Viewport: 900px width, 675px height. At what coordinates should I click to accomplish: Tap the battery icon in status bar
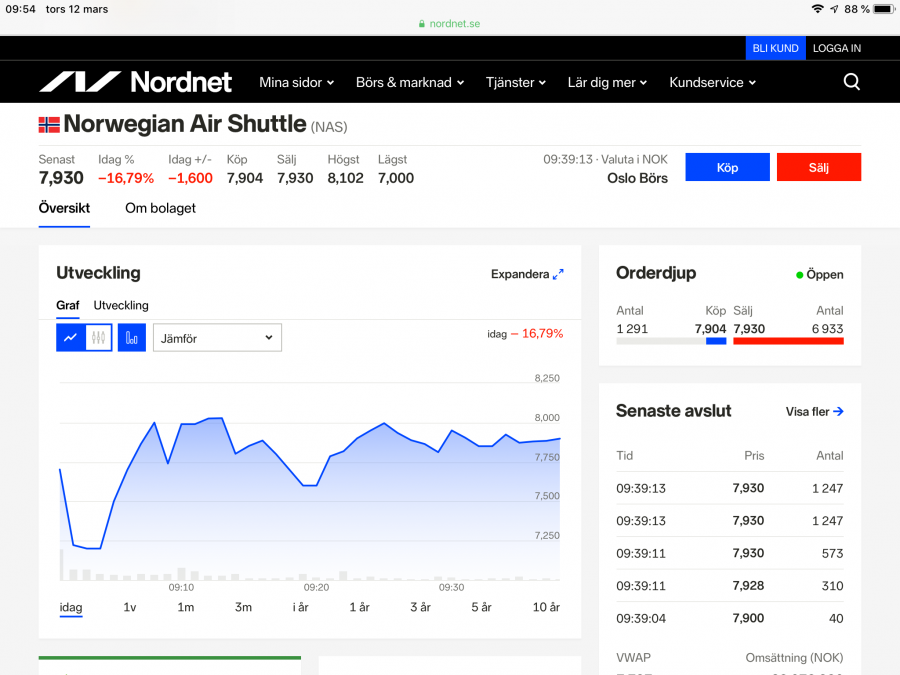point(883,9)
